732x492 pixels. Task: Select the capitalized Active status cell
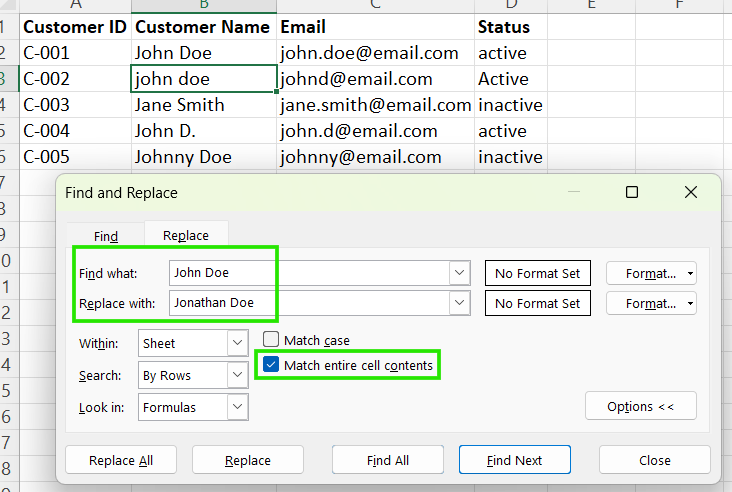click(x=511, y=79)
